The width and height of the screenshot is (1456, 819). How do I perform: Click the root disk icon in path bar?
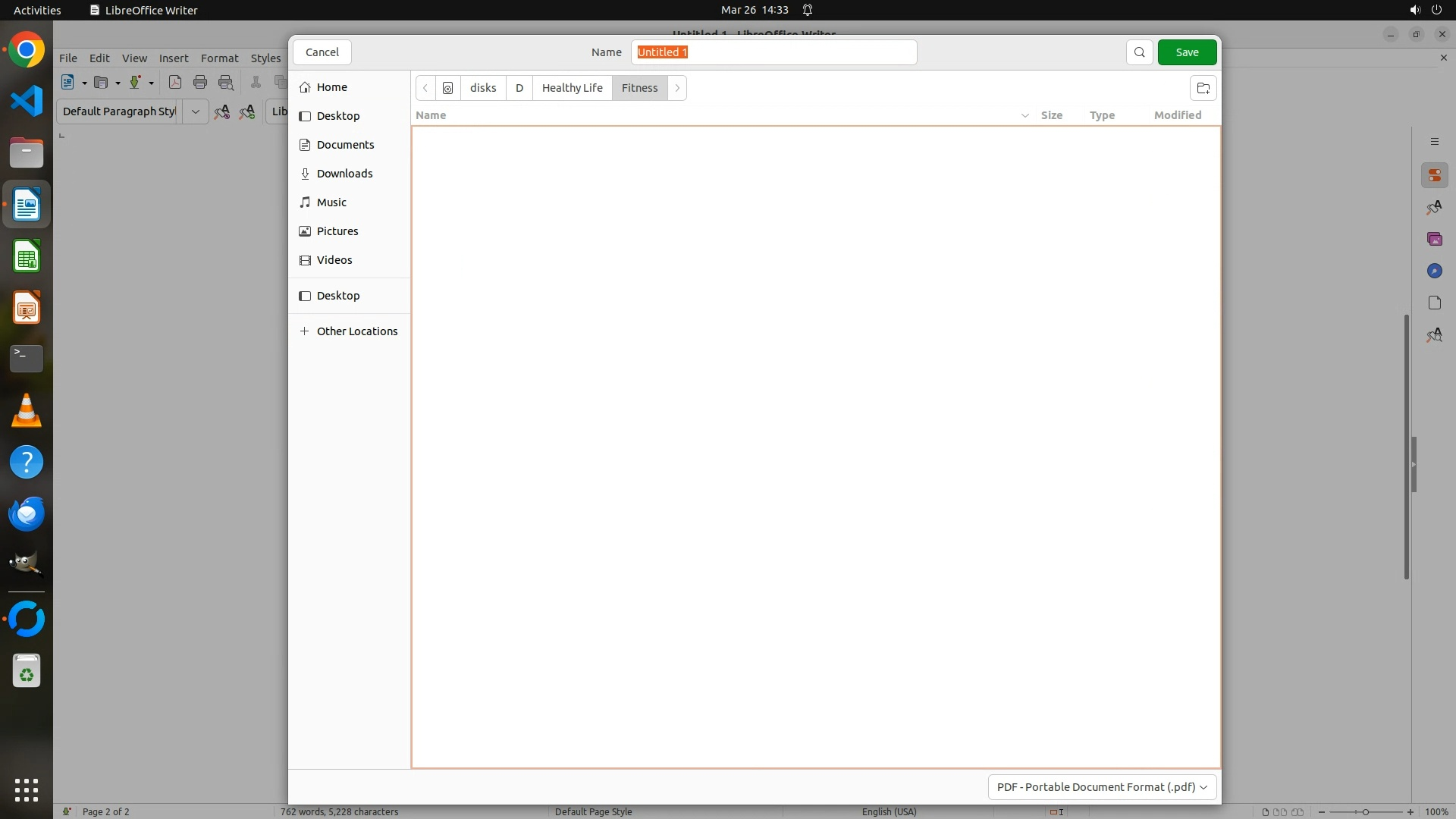(448, 88)
